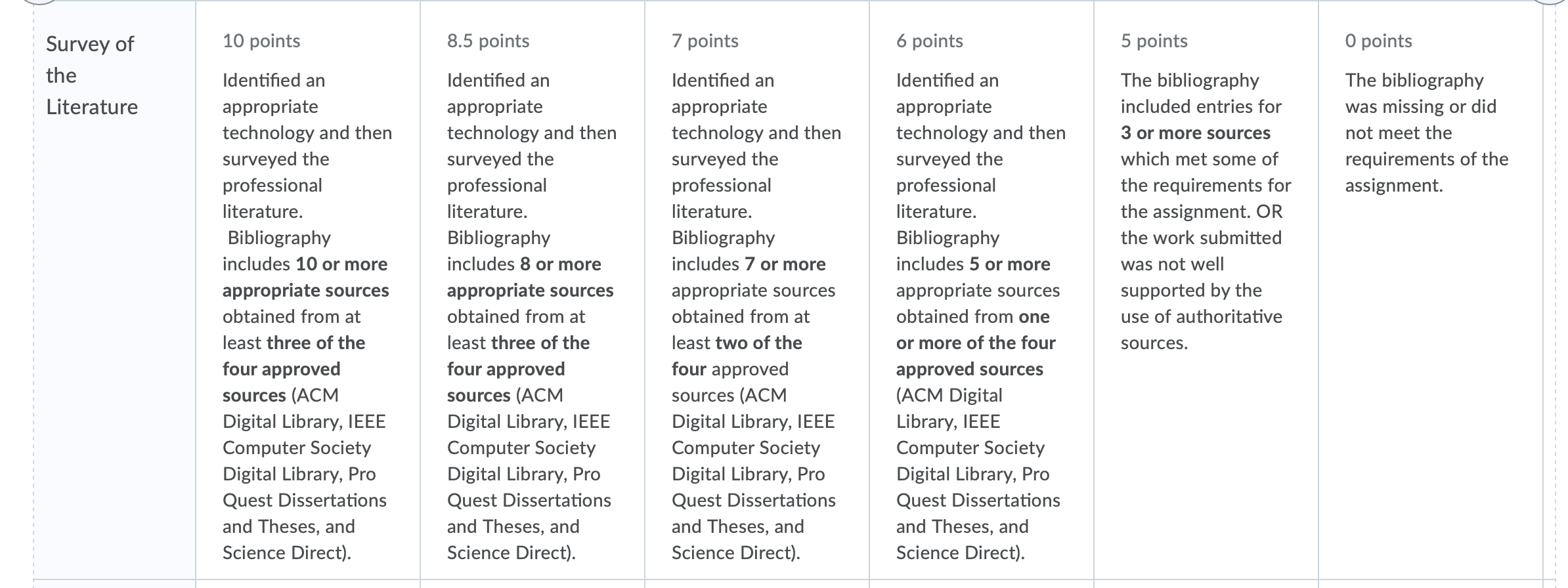This screenshot has width=1568, height=588.
Task: Select the 10 points rating heading
Action: pos(261,41)
